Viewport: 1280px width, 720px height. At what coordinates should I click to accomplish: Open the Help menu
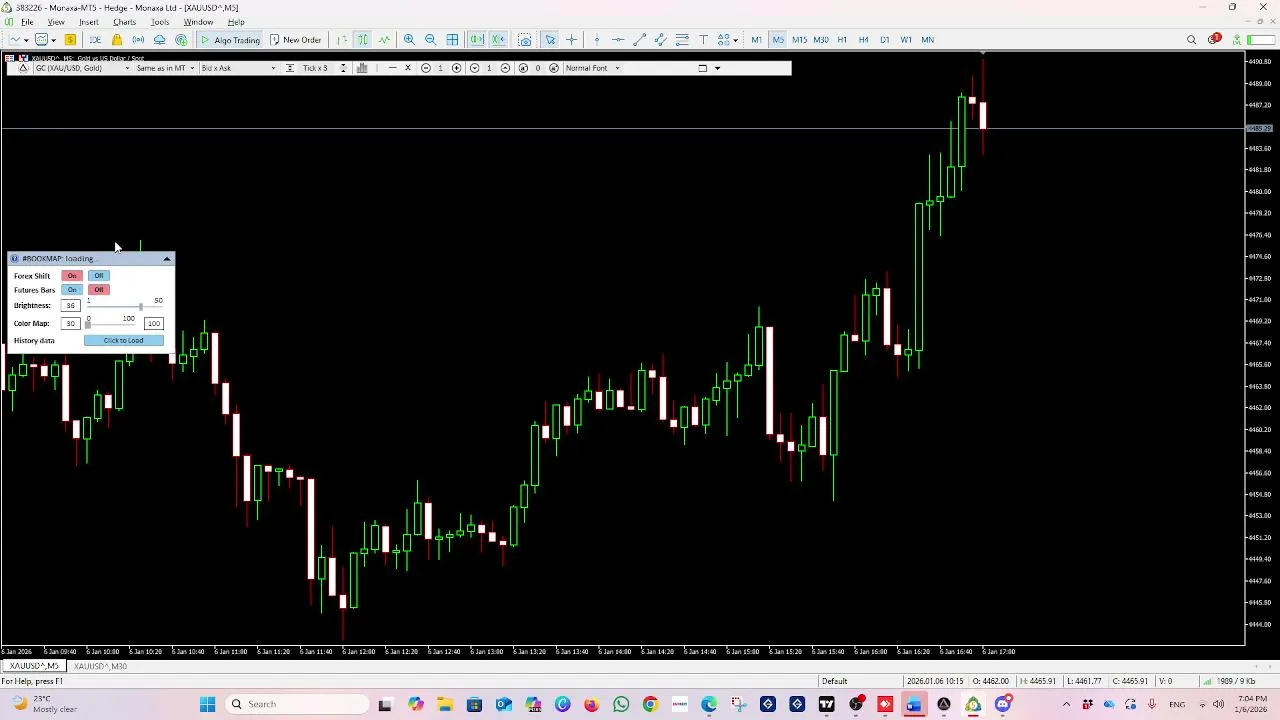[236, 22]
